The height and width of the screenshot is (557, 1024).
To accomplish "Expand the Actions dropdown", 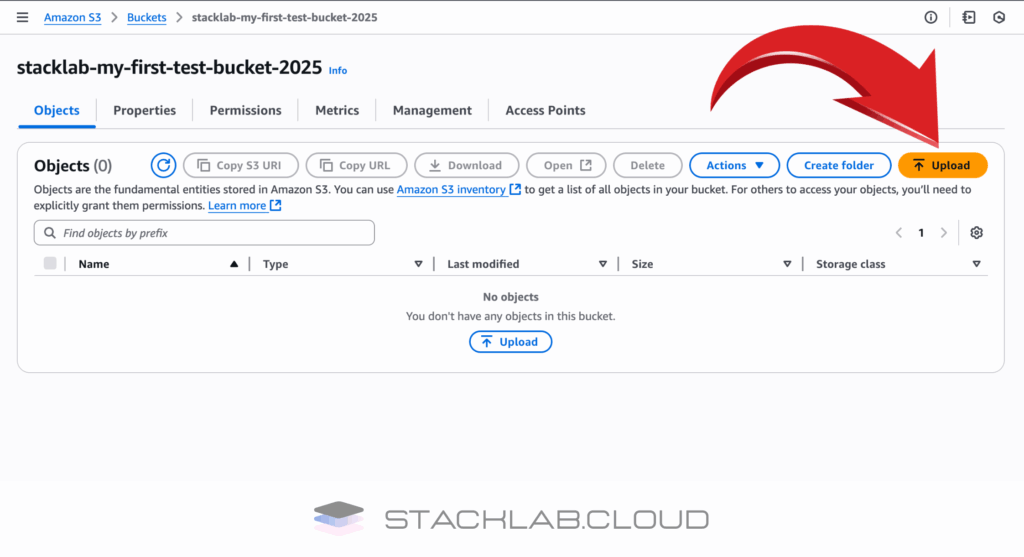I will [735, 166].
